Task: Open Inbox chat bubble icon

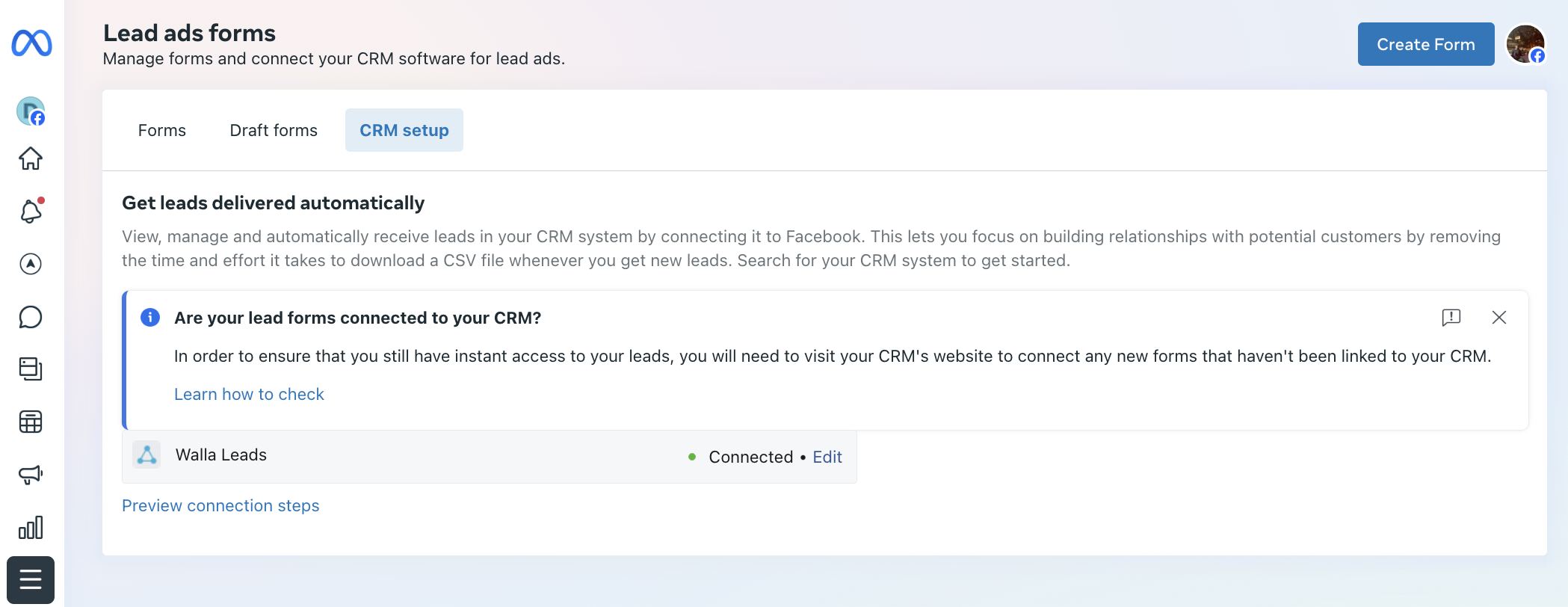Action: [31, 317]
